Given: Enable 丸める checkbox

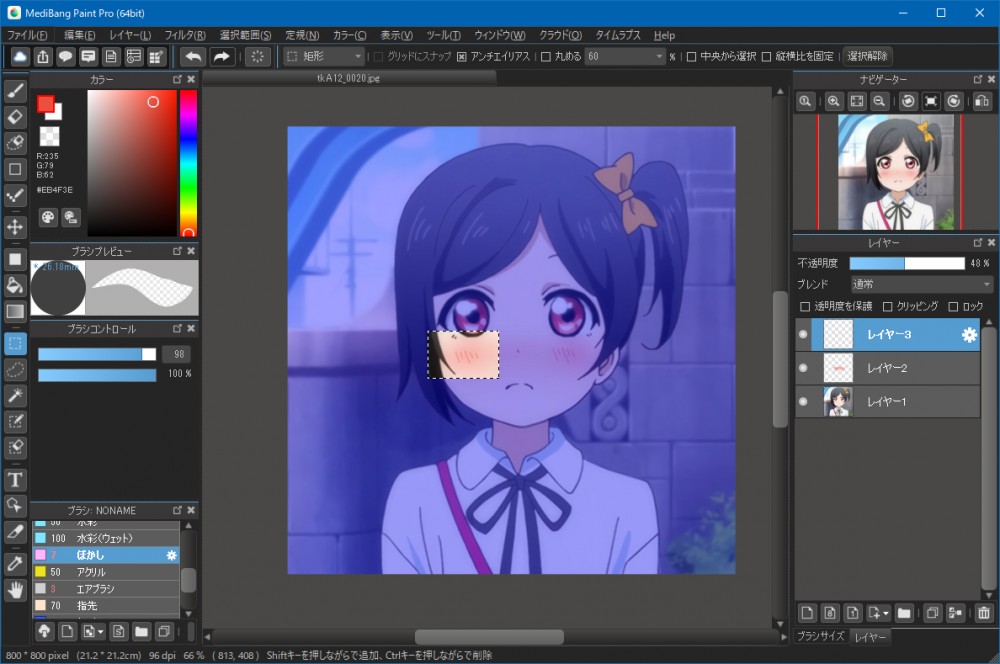Looking at the screenshot, I should coord(546,57).
